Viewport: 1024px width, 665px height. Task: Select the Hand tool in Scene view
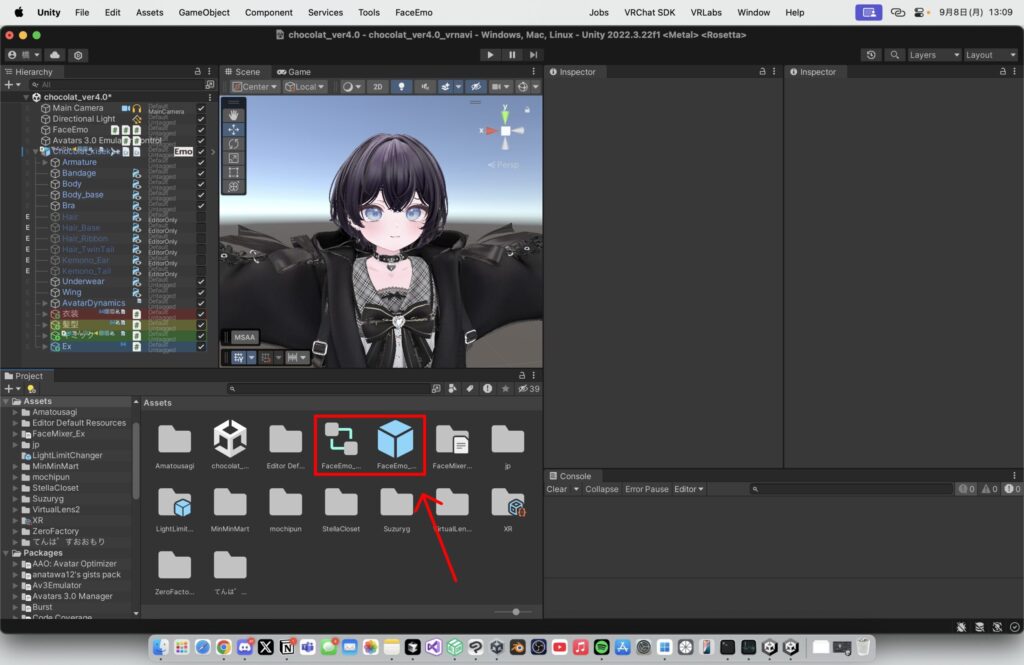point(233,115)
